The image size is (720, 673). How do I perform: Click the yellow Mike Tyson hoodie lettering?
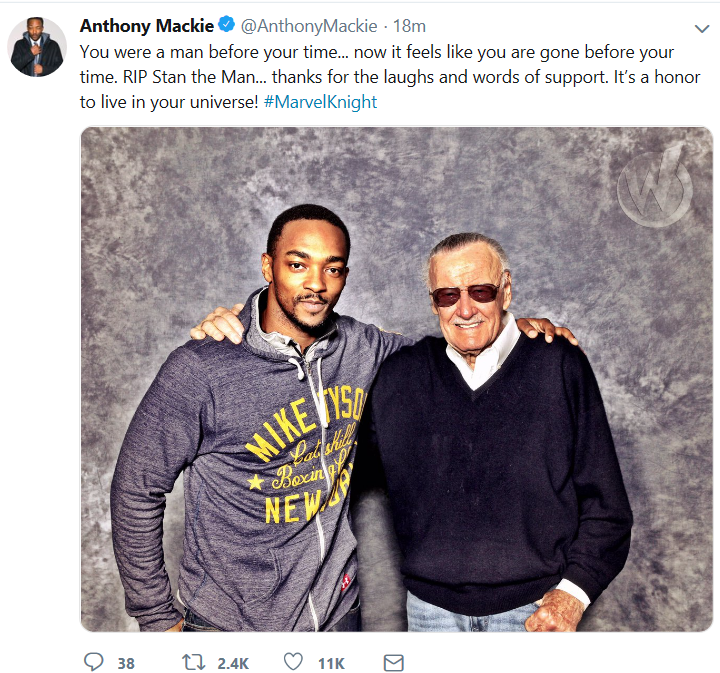click(305, 457)
